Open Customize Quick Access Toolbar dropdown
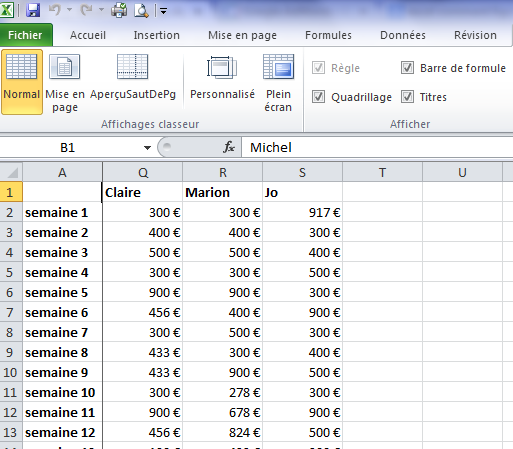Screen dimensions: 513x449 [x=163, y=11]
